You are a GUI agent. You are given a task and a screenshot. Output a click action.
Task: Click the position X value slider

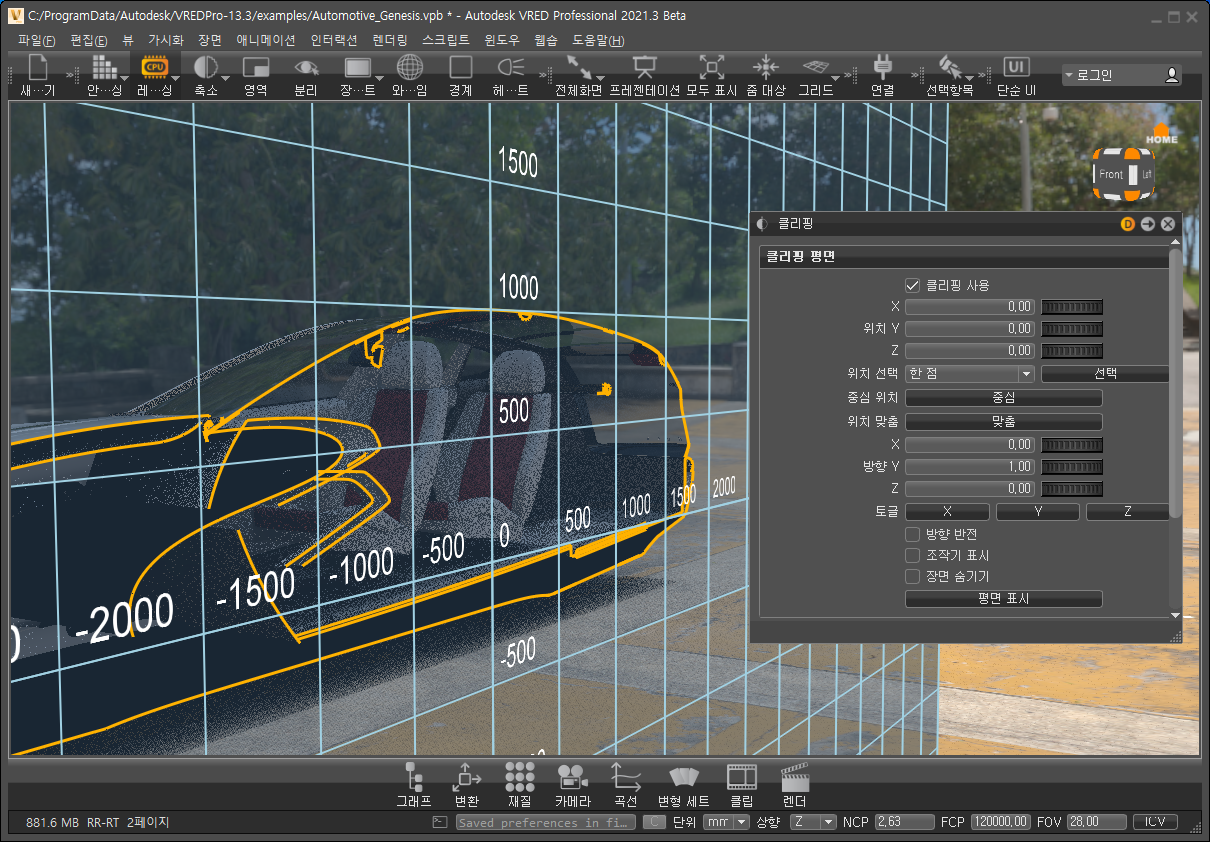pos(1072,307)
